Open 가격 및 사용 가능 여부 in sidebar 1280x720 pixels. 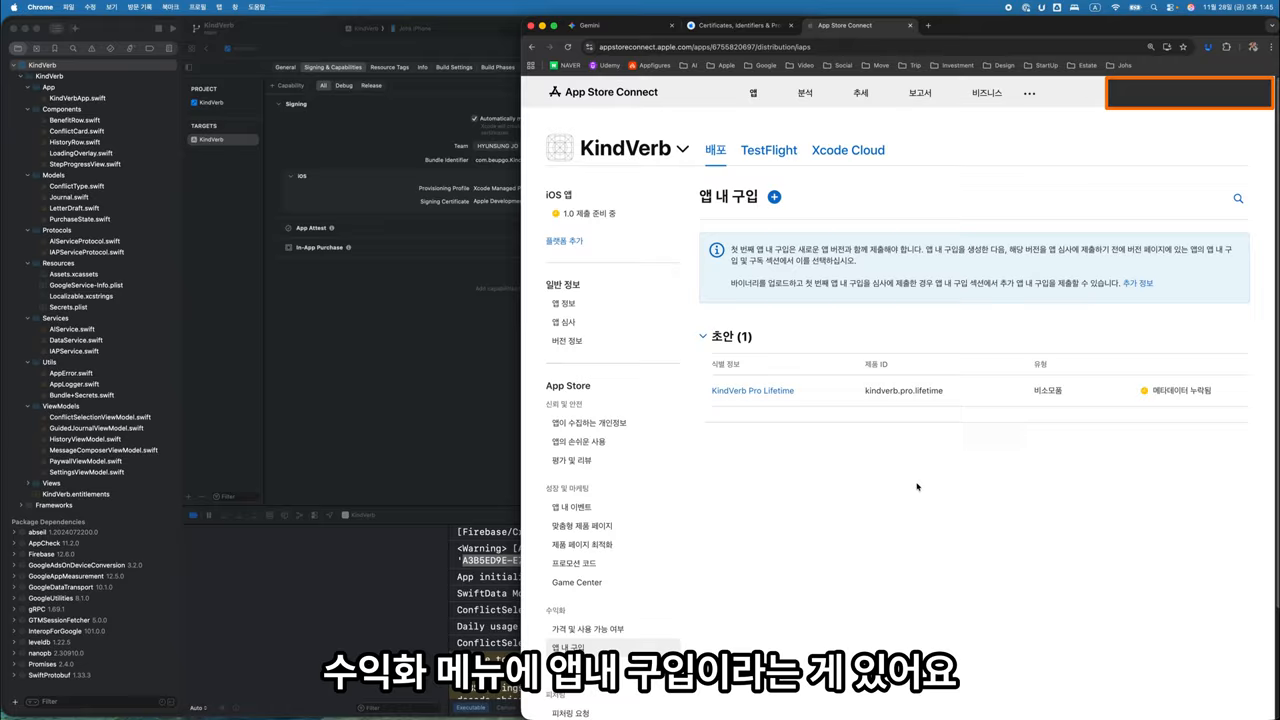point(588,629)
